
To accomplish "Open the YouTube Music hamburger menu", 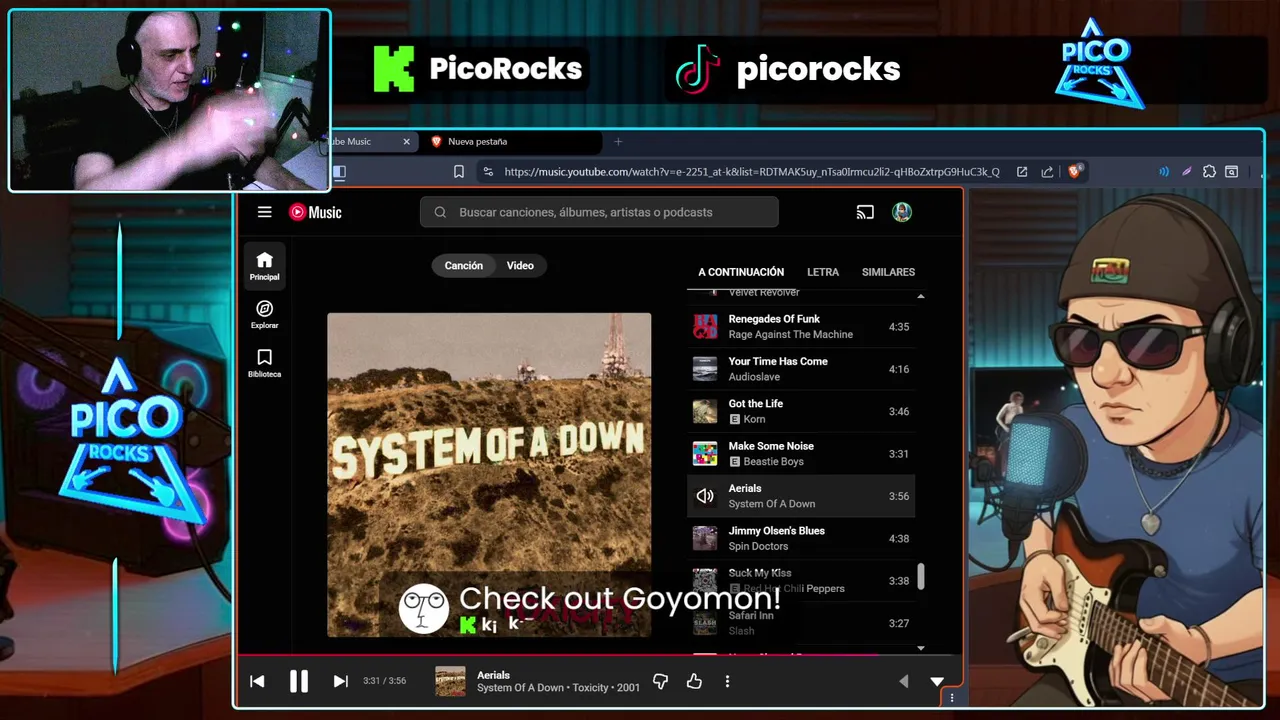I will (x=264, y=212).
